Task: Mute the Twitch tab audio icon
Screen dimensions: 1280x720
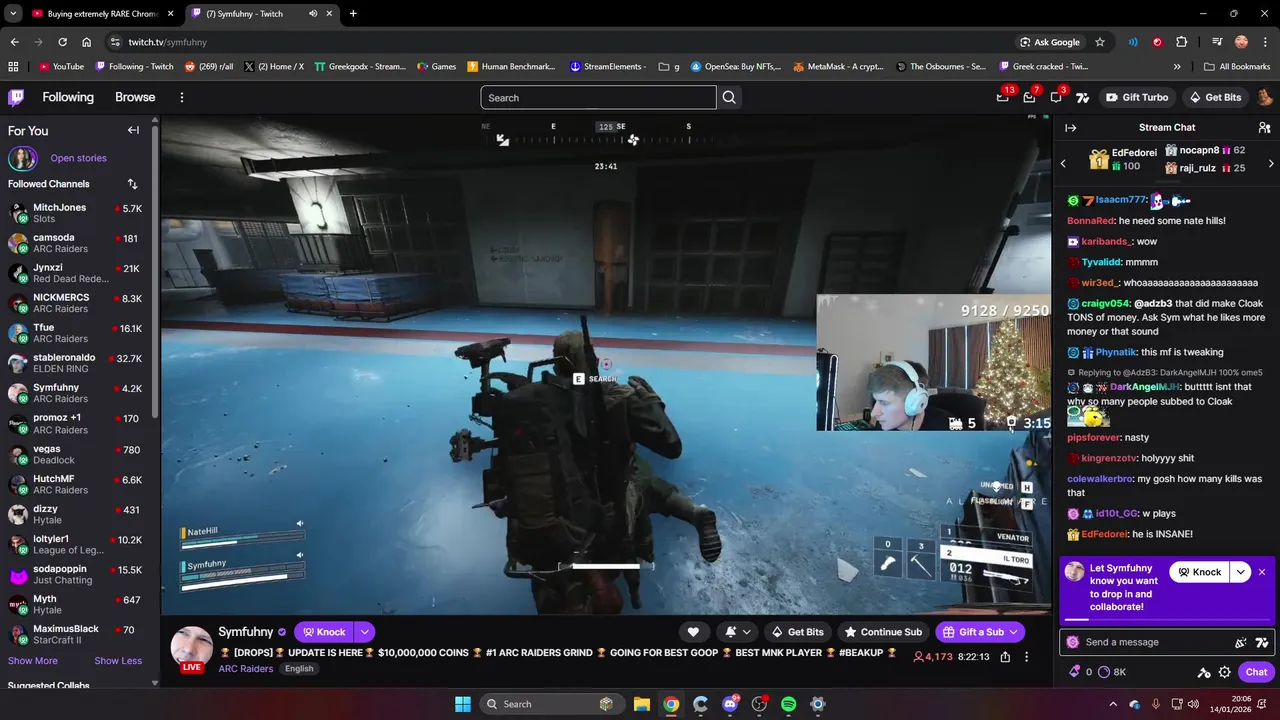Action: [x=313, y=14]
